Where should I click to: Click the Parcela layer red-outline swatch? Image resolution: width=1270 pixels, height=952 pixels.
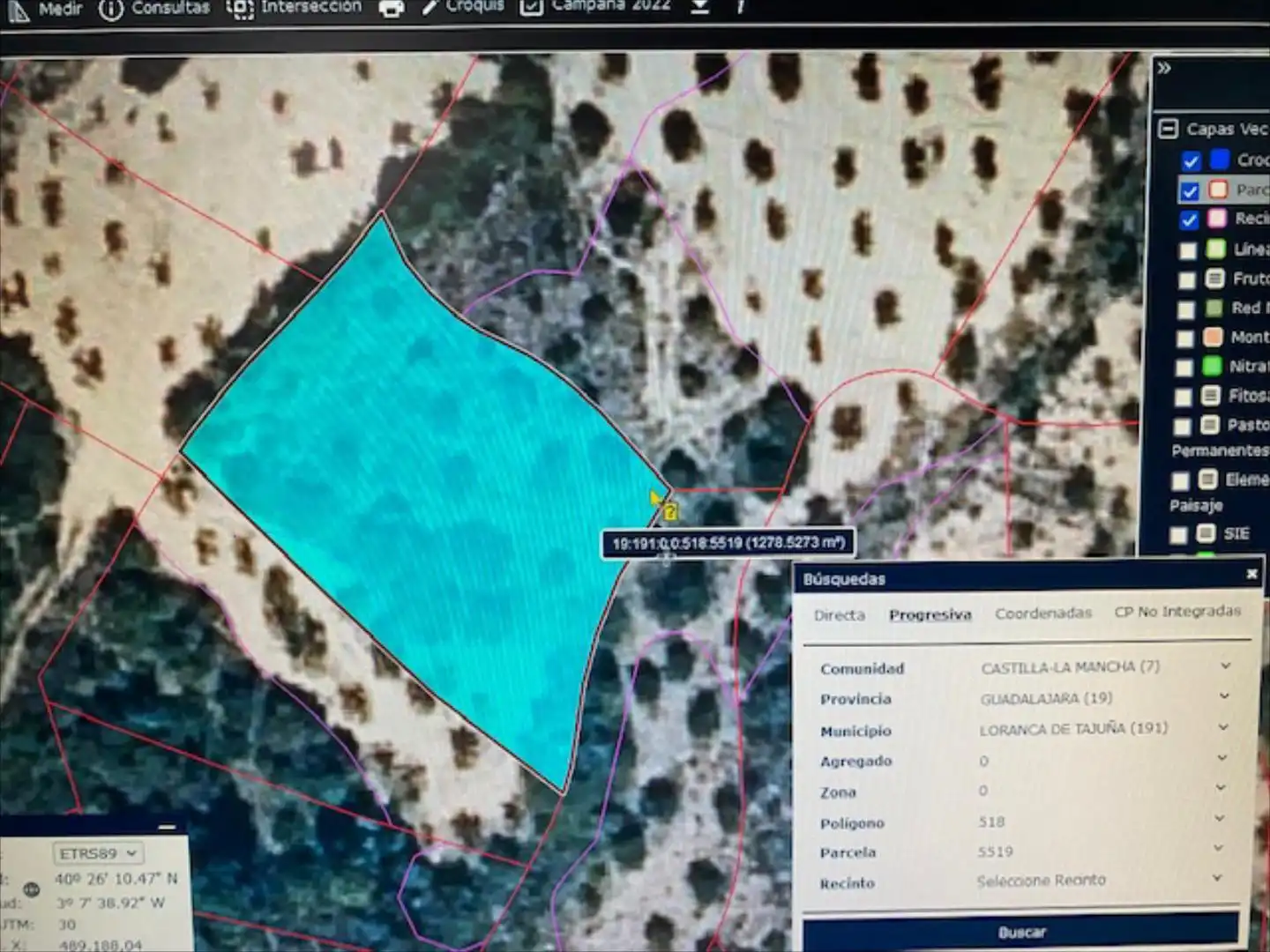tap(1219, 190)
